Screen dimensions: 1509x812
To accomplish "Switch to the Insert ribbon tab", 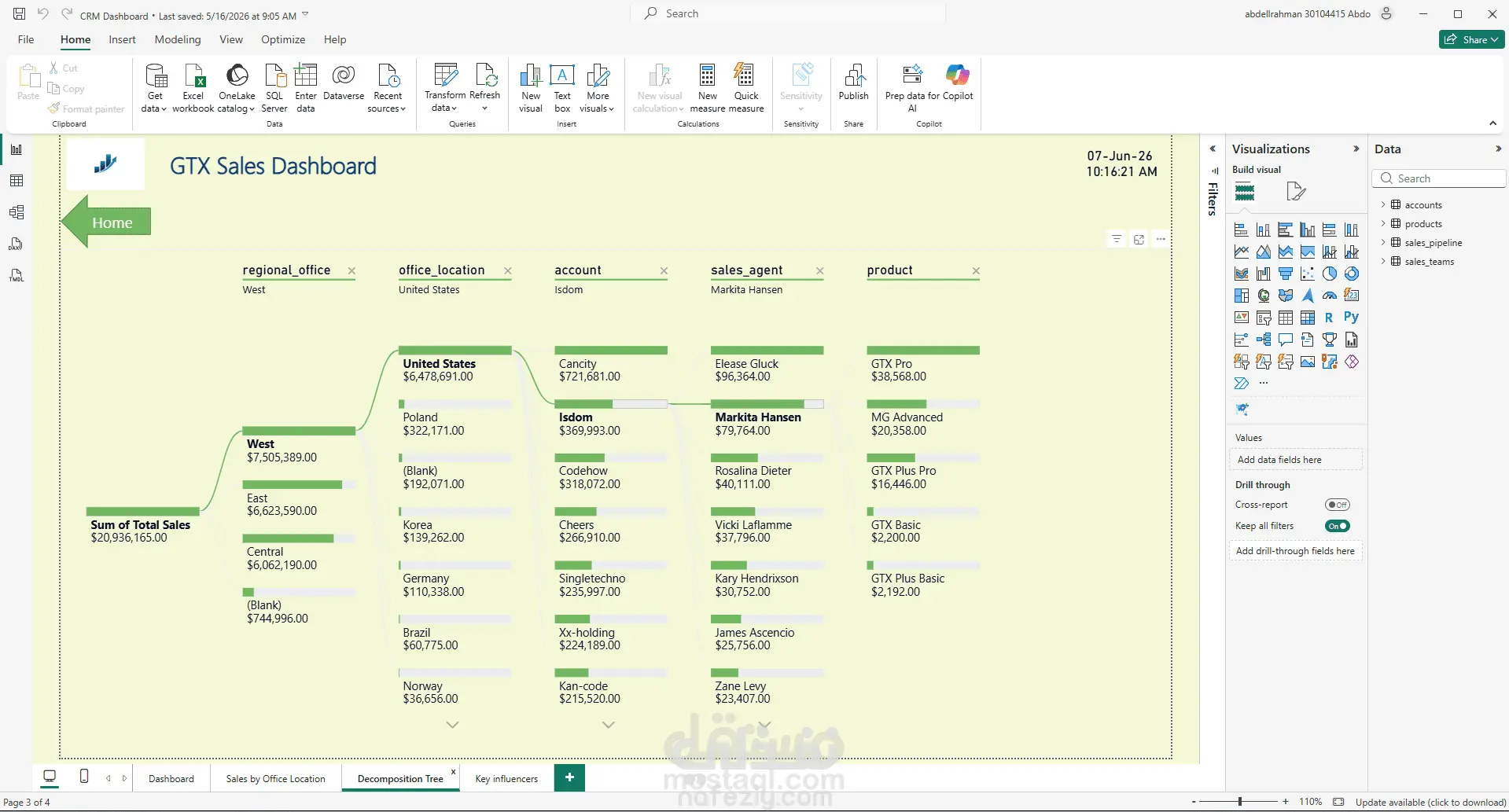I will pos(122,39).
